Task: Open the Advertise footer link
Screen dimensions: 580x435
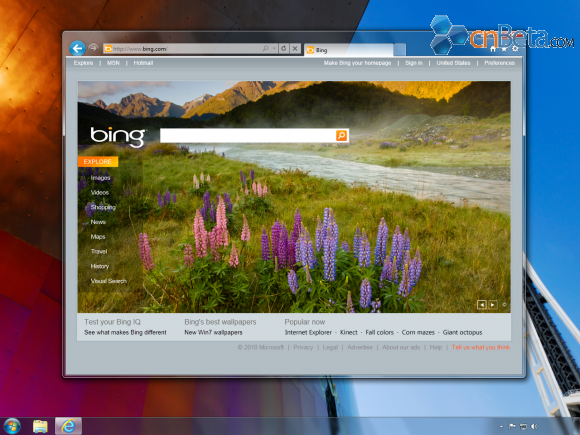Action: (x=360, y=347)
